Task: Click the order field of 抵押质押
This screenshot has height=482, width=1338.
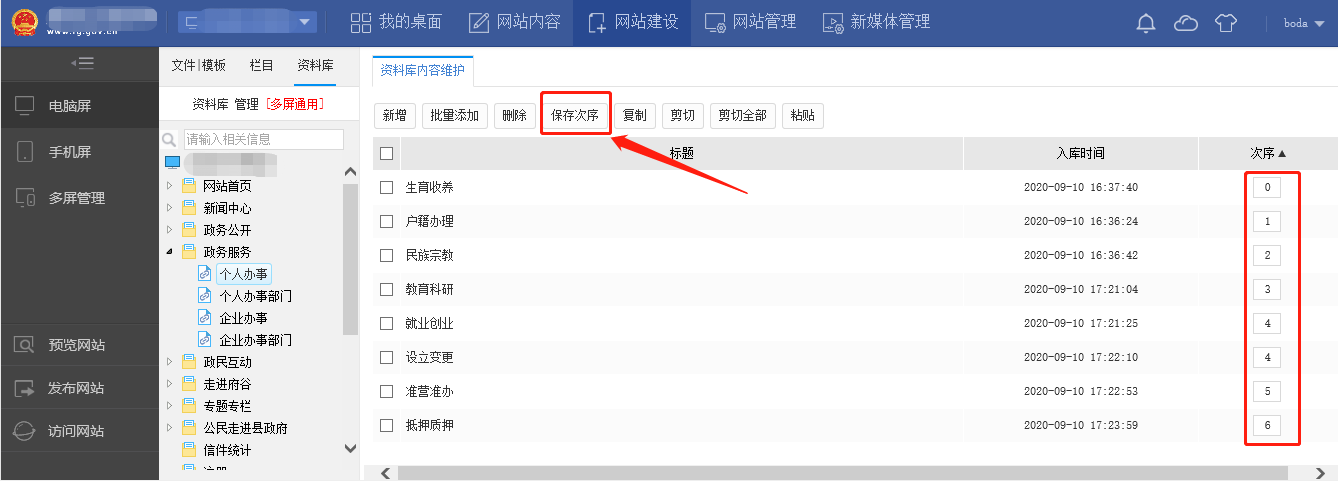Action: pos(1267,426)
